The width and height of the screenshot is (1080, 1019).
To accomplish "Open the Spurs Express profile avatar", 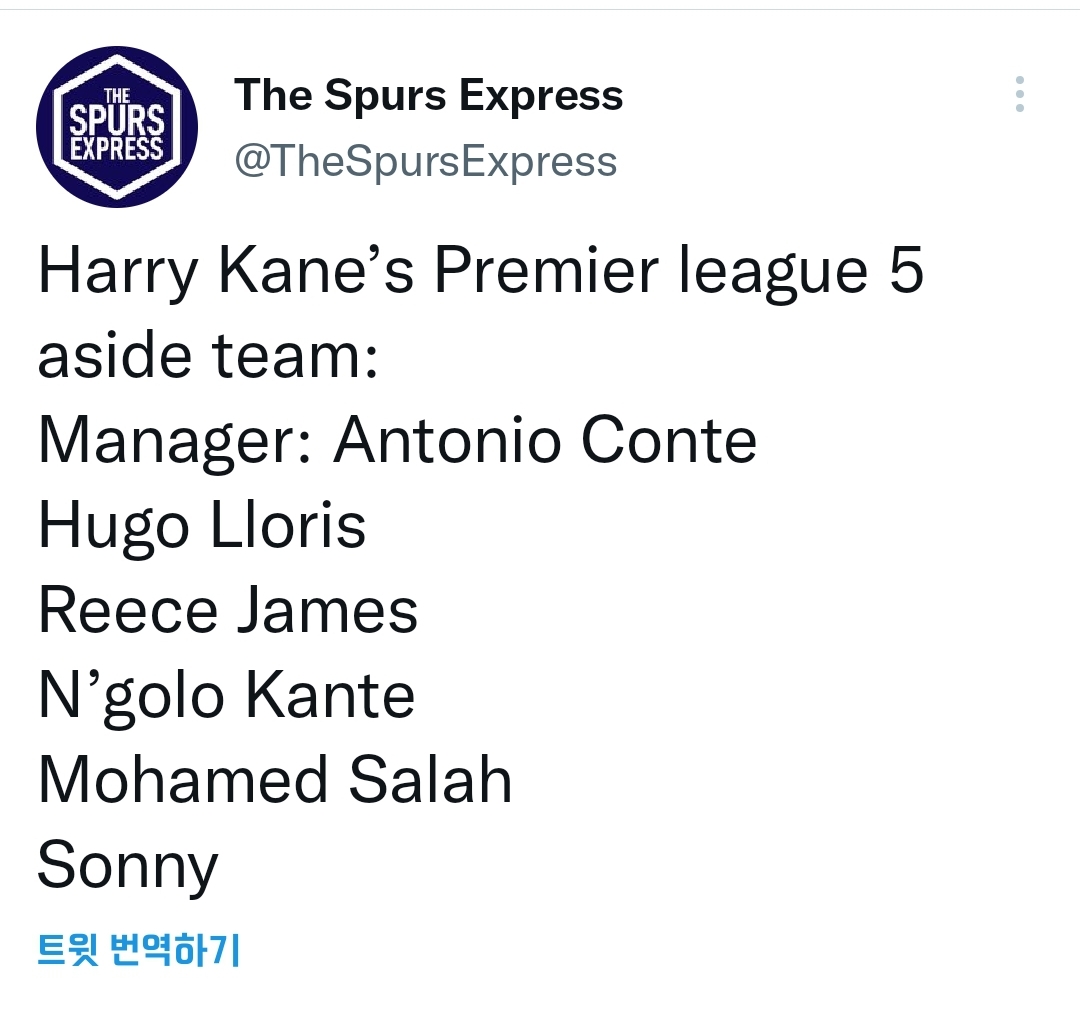I will [117, 128].
